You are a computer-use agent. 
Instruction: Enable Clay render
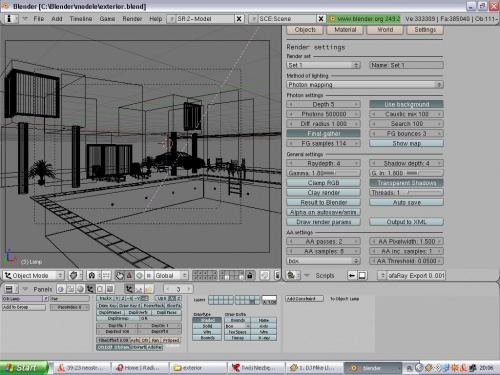(x=323, y=192)
